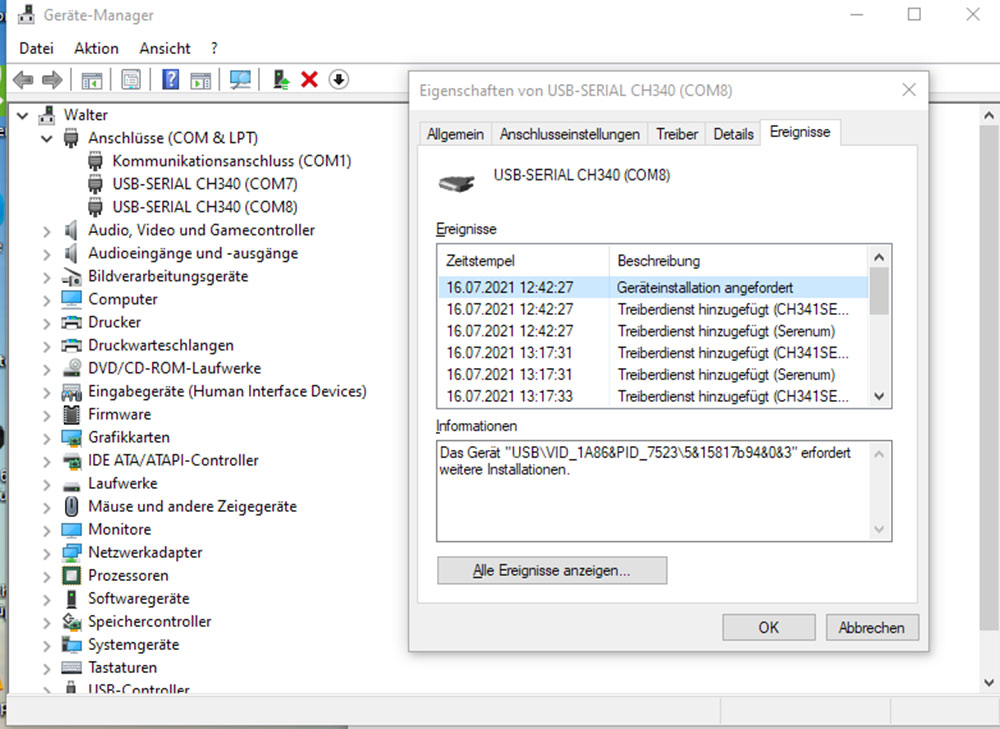Screen dimensions: 1000x729
Task: Expand the Netzwerkadapter category
Action: pyautogui.click(x=47, y=553)
